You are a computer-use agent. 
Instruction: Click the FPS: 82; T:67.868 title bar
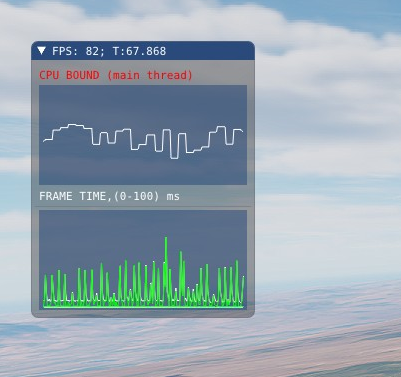pyautogui.click(x=143, y=51)
